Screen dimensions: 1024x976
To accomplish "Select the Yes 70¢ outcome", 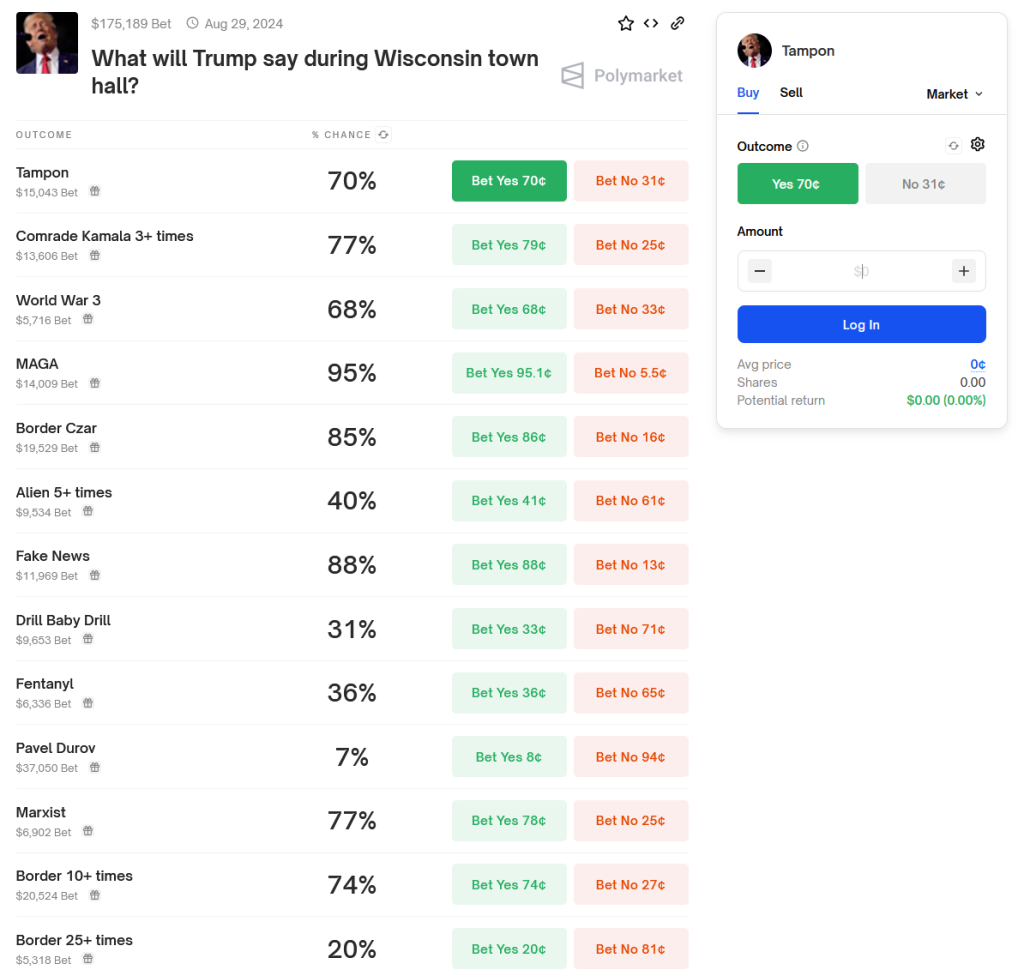I will click(797, 184).
